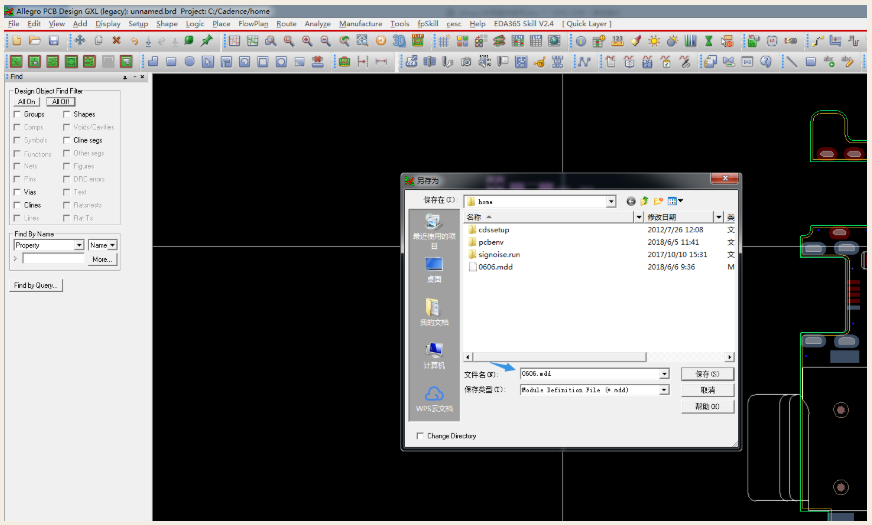Click the Add Connect routing icon
This screenshot has width=872, height=525.
[817, 41]
